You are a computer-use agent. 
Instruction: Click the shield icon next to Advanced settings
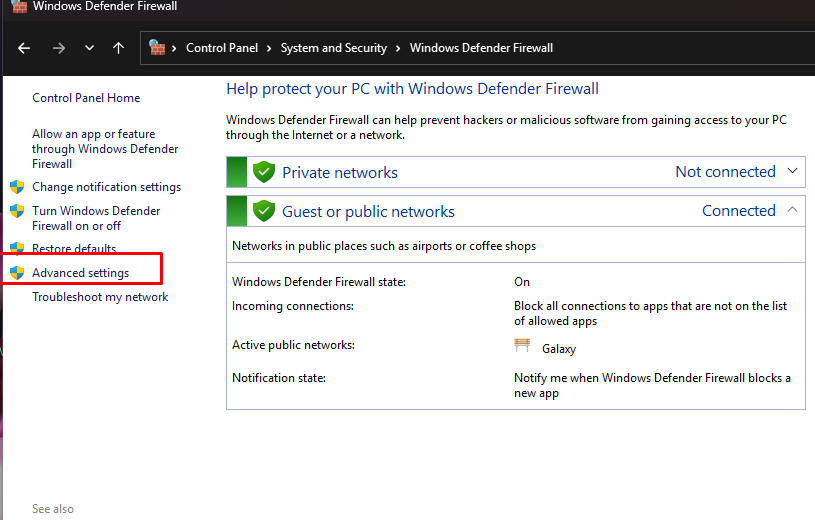[16, 273]
